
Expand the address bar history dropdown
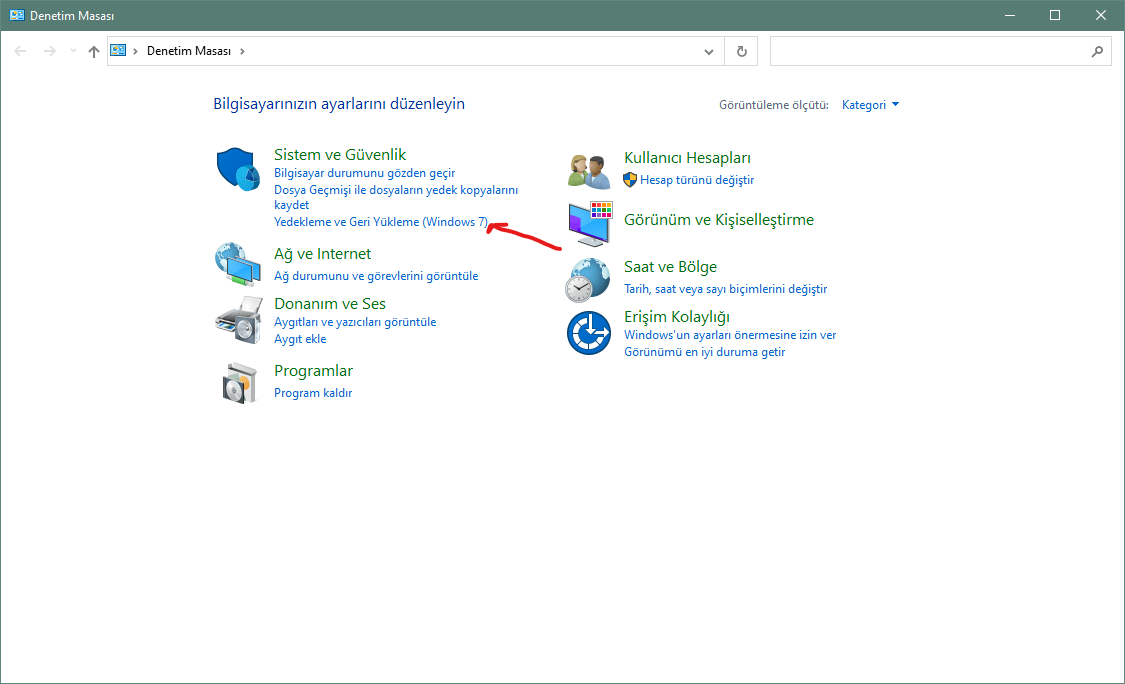click(x=709, y=51)
